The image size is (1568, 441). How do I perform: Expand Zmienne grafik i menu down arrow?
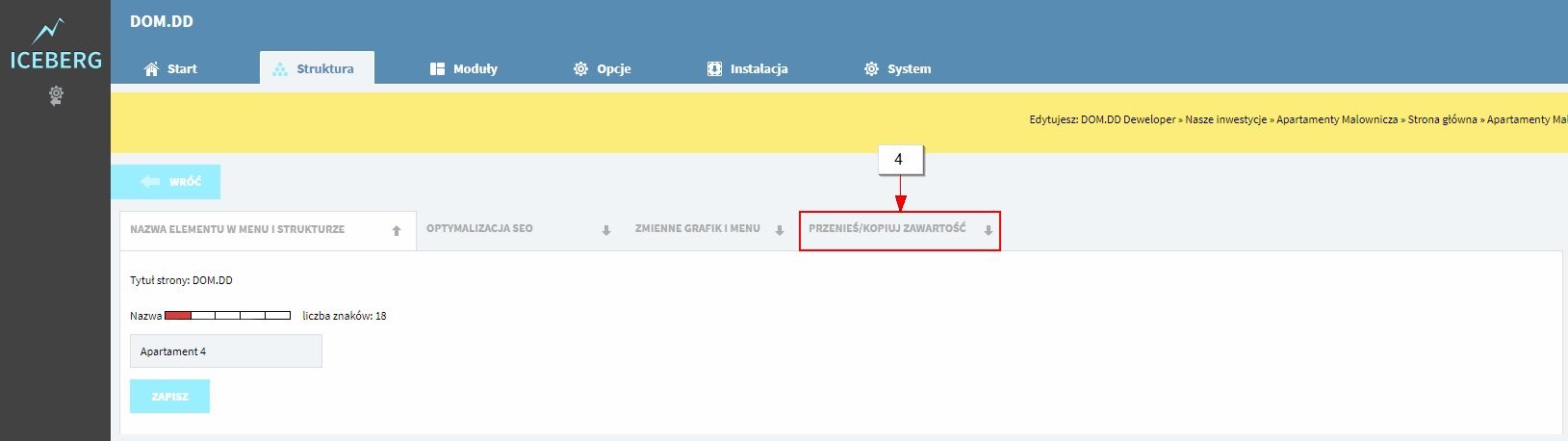(780, 230)
